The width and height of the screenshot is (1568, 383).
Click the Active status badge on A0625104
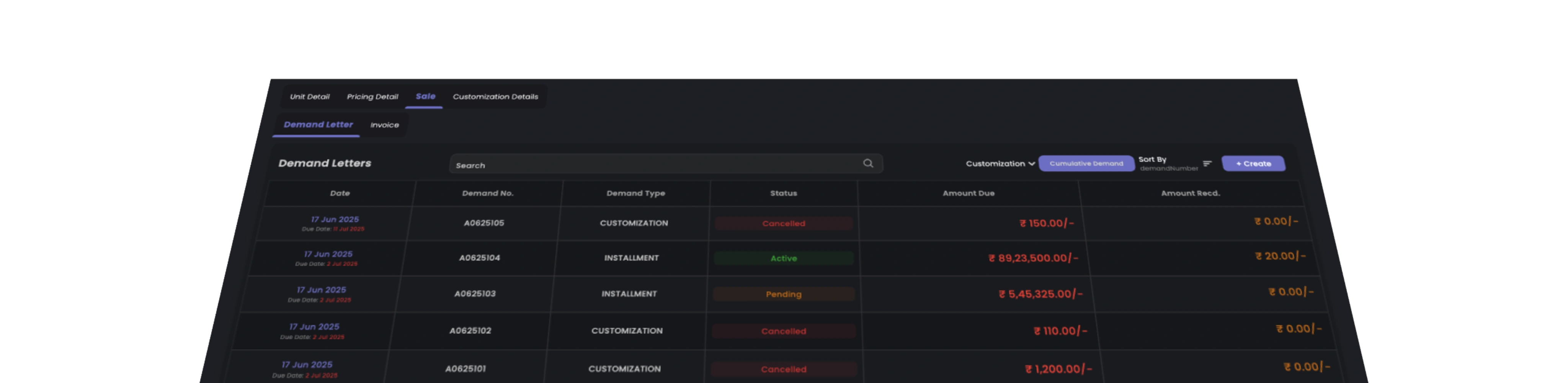point(783,258)
